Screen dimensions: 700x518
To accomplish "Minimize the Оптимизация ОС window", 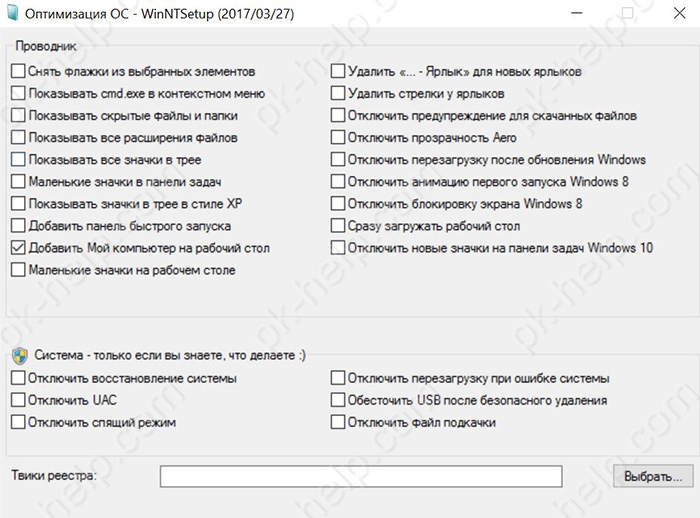I will tap(577, 13).
